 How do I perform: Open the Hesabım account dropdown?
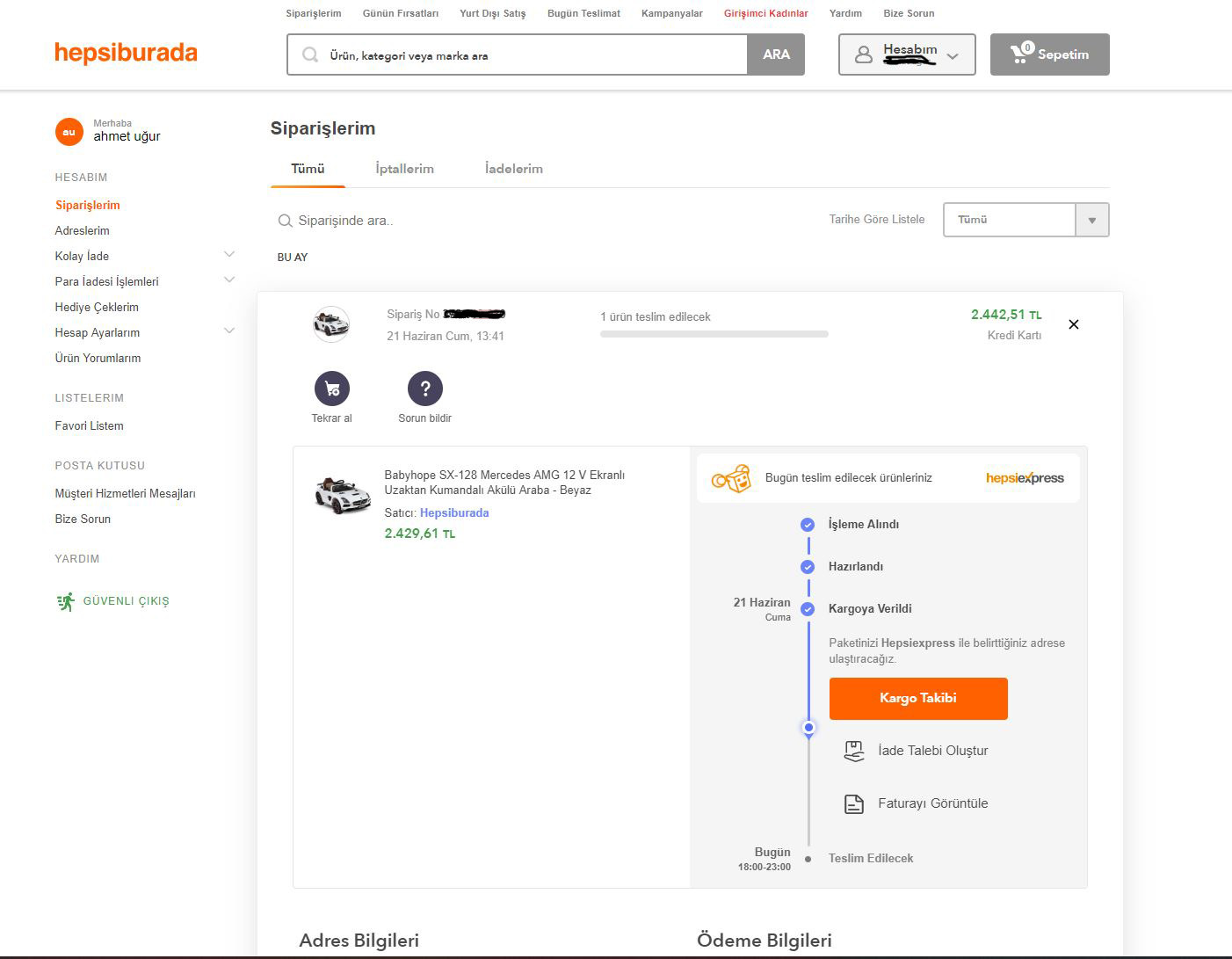(907, 54)
